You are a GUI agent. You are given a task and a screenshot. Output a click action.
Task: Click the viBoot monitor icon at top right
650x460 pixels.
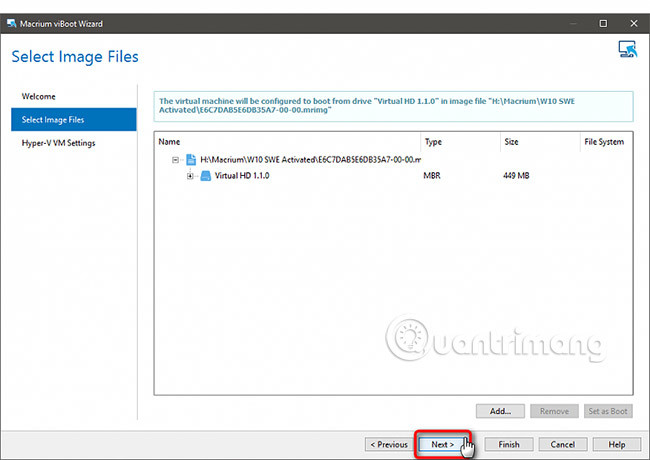627,49
